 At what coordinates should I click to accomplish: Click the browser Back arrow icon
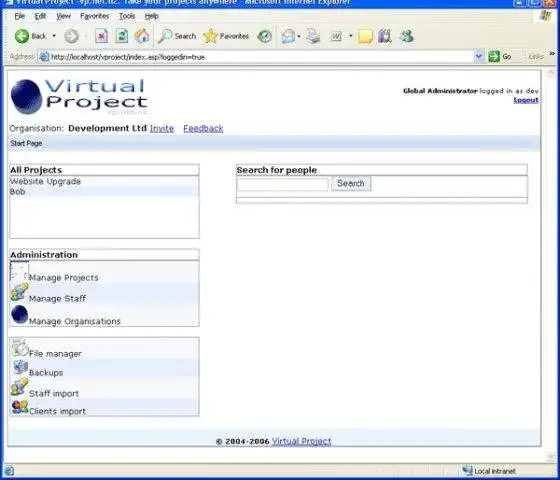[x=22, y=36]
